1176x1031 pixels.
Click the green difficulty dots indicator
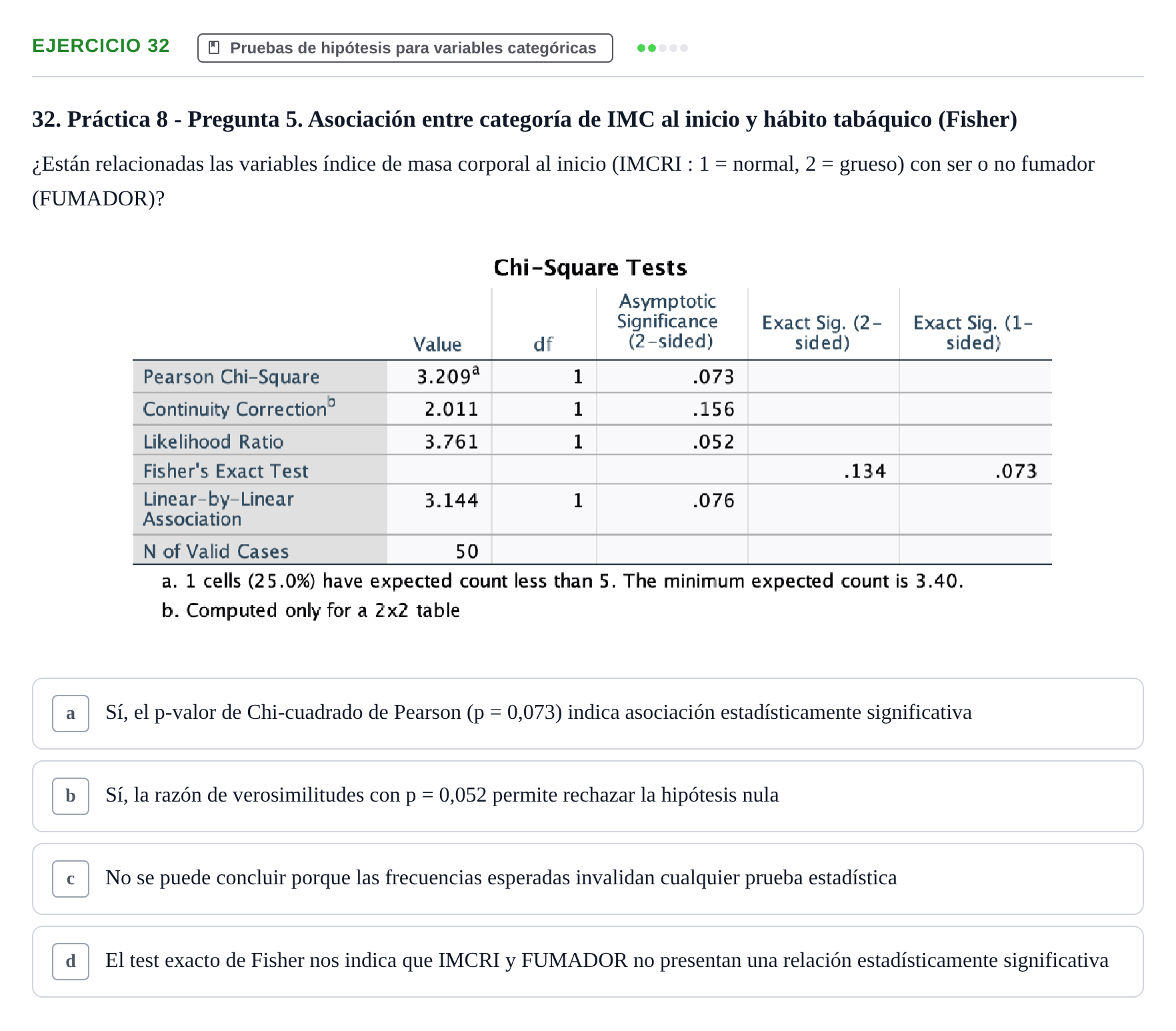tap(662, 47)
